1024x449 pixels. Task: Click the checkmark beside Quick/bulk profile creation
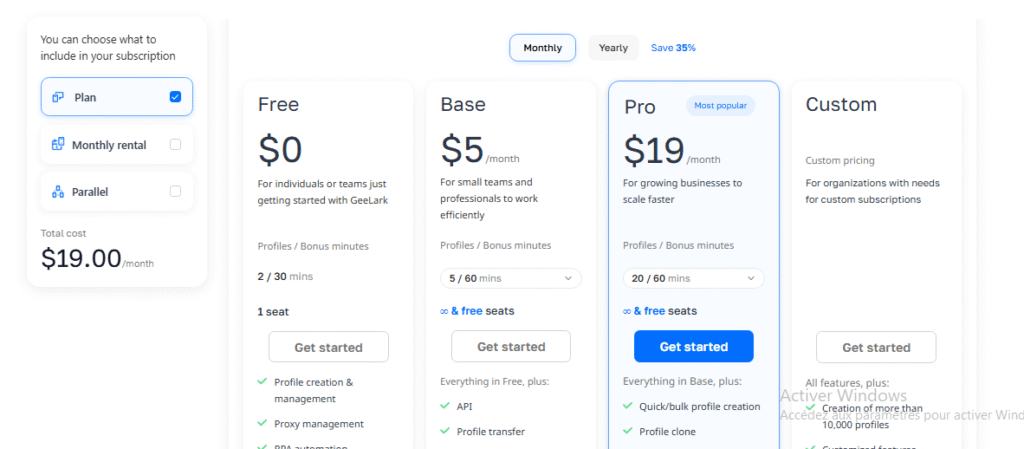click(628, 406)
